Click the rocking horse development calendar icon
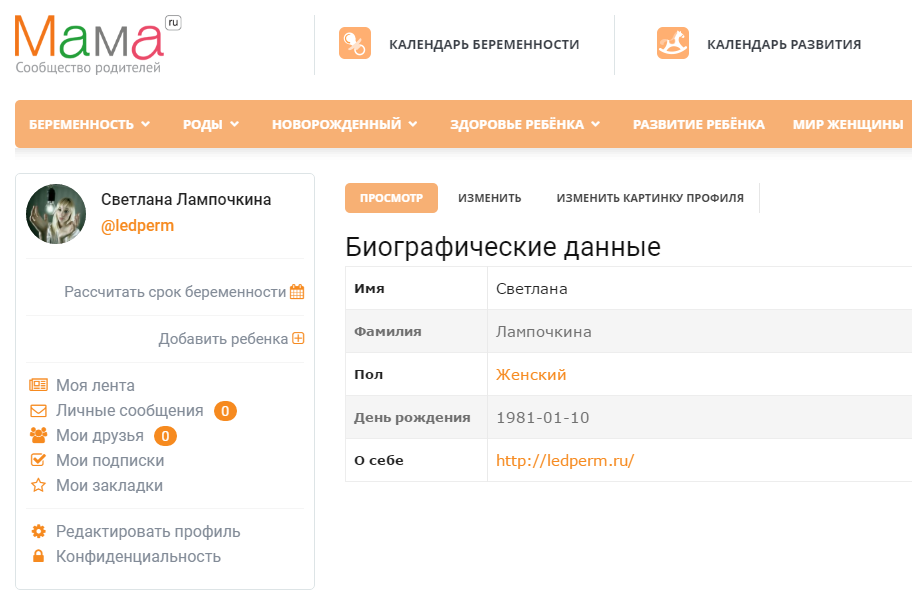Viewport: 912px width, 602px height. (x=673, y=44)
